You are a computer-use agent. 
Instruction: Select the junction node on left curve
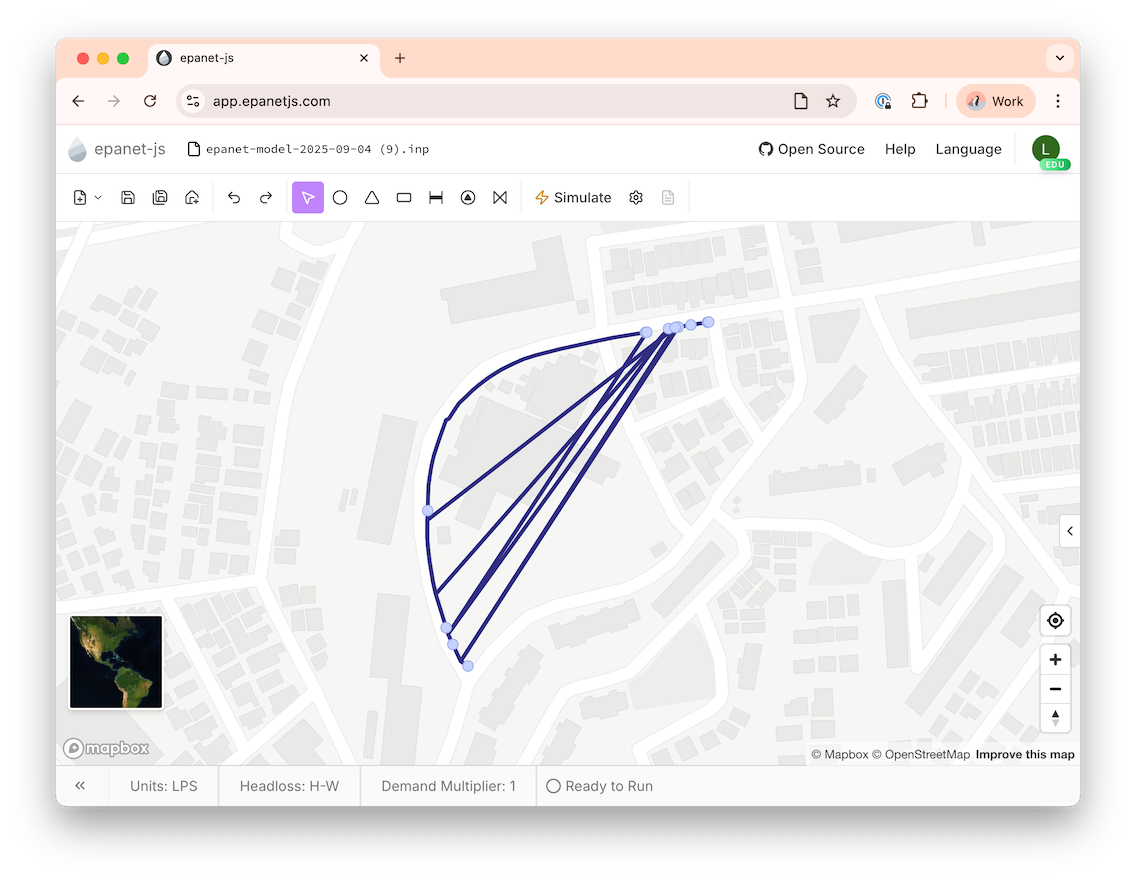point(428,511)
